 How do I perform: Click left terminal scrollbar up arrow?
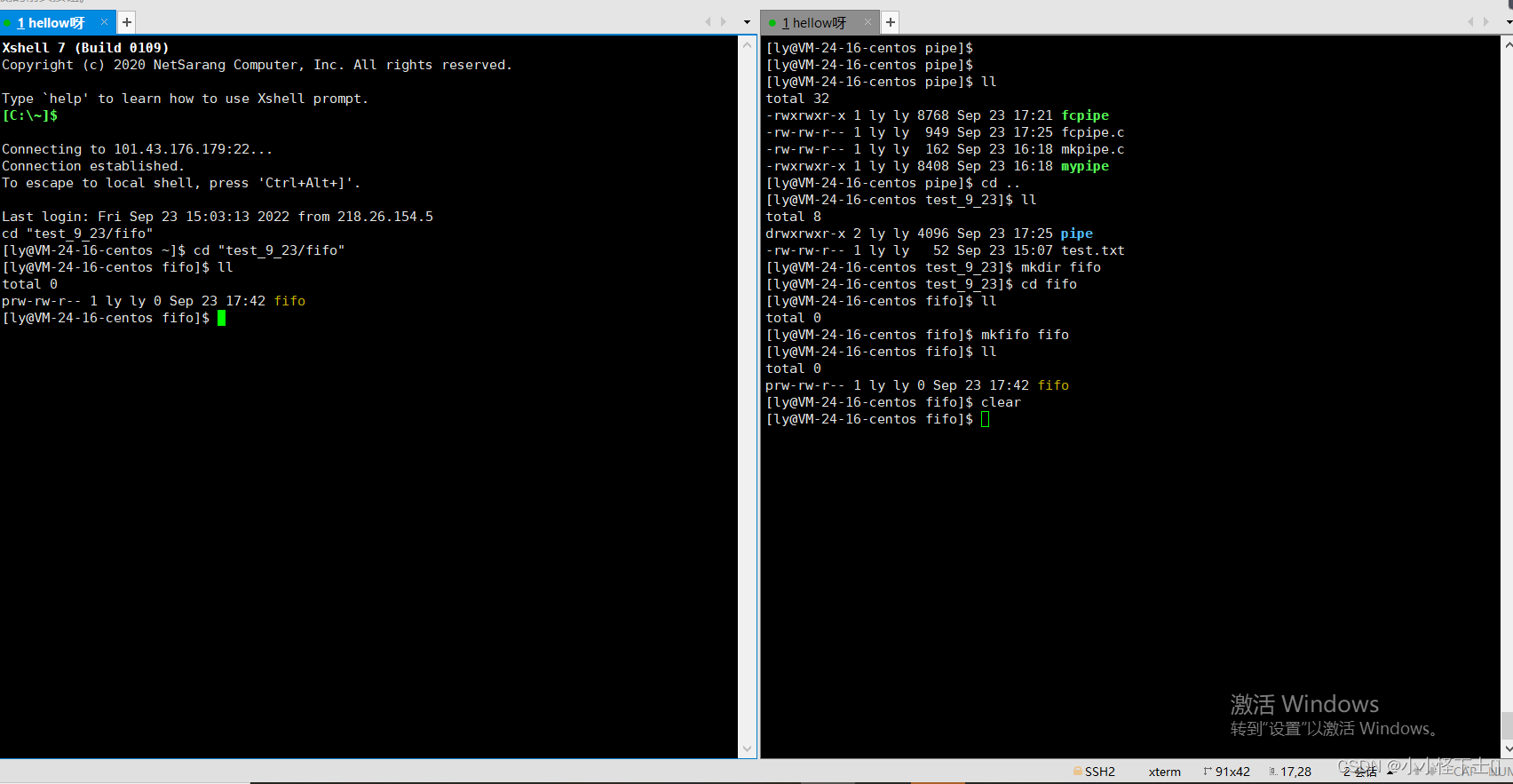pyautogui.click(x=748, y=44)
